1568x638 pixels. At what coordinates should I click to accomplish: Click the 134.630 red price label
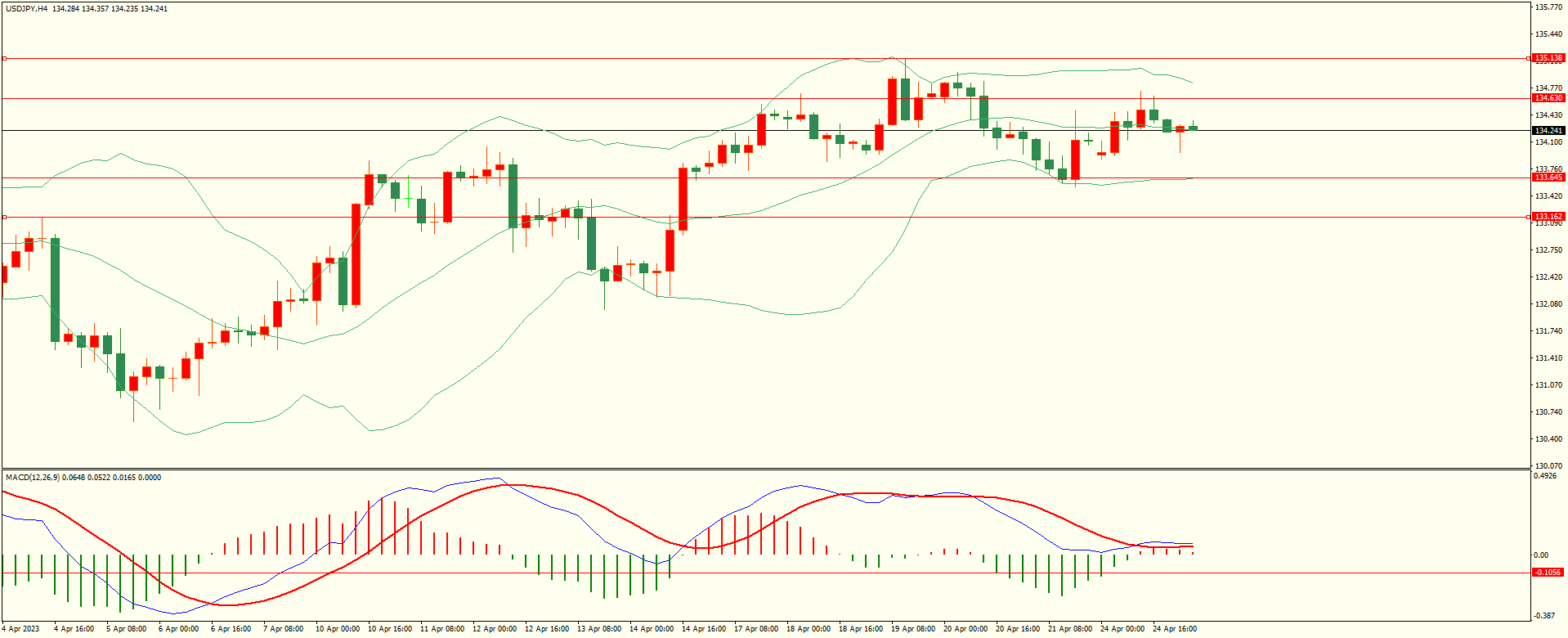pos(1548,98)
